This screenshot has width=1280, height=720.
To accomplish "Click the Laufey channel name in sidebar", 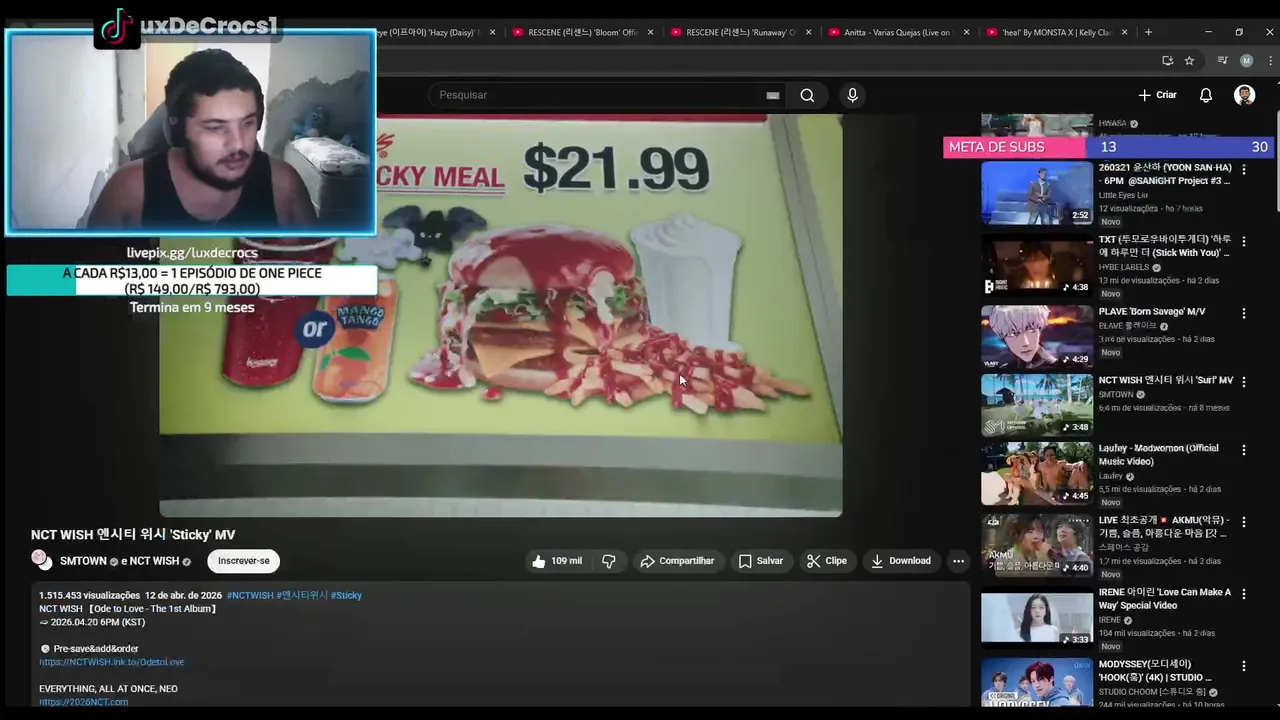I will [x=1110, y=476].
